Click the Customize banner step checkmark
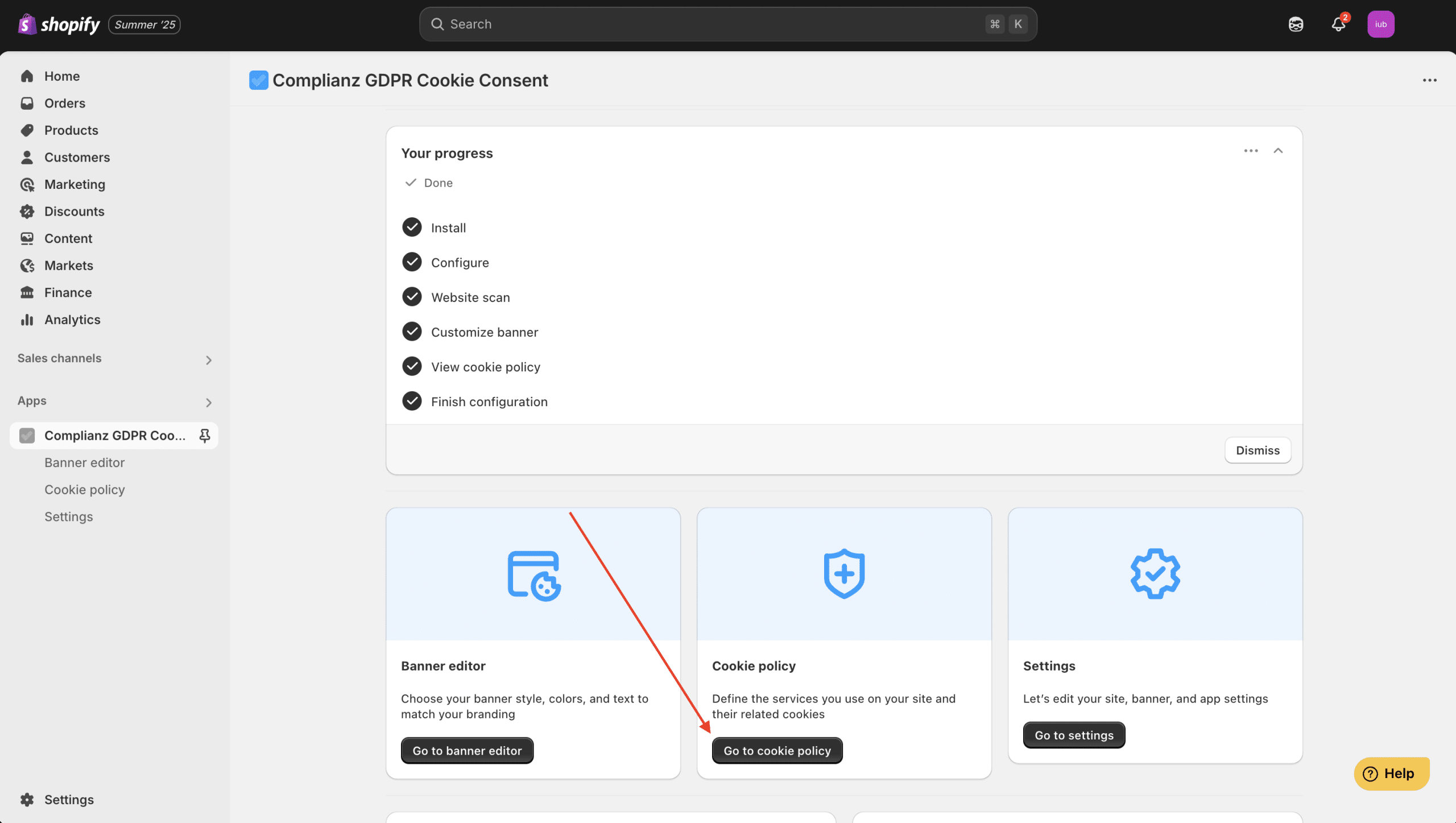 tap(412, 332)
